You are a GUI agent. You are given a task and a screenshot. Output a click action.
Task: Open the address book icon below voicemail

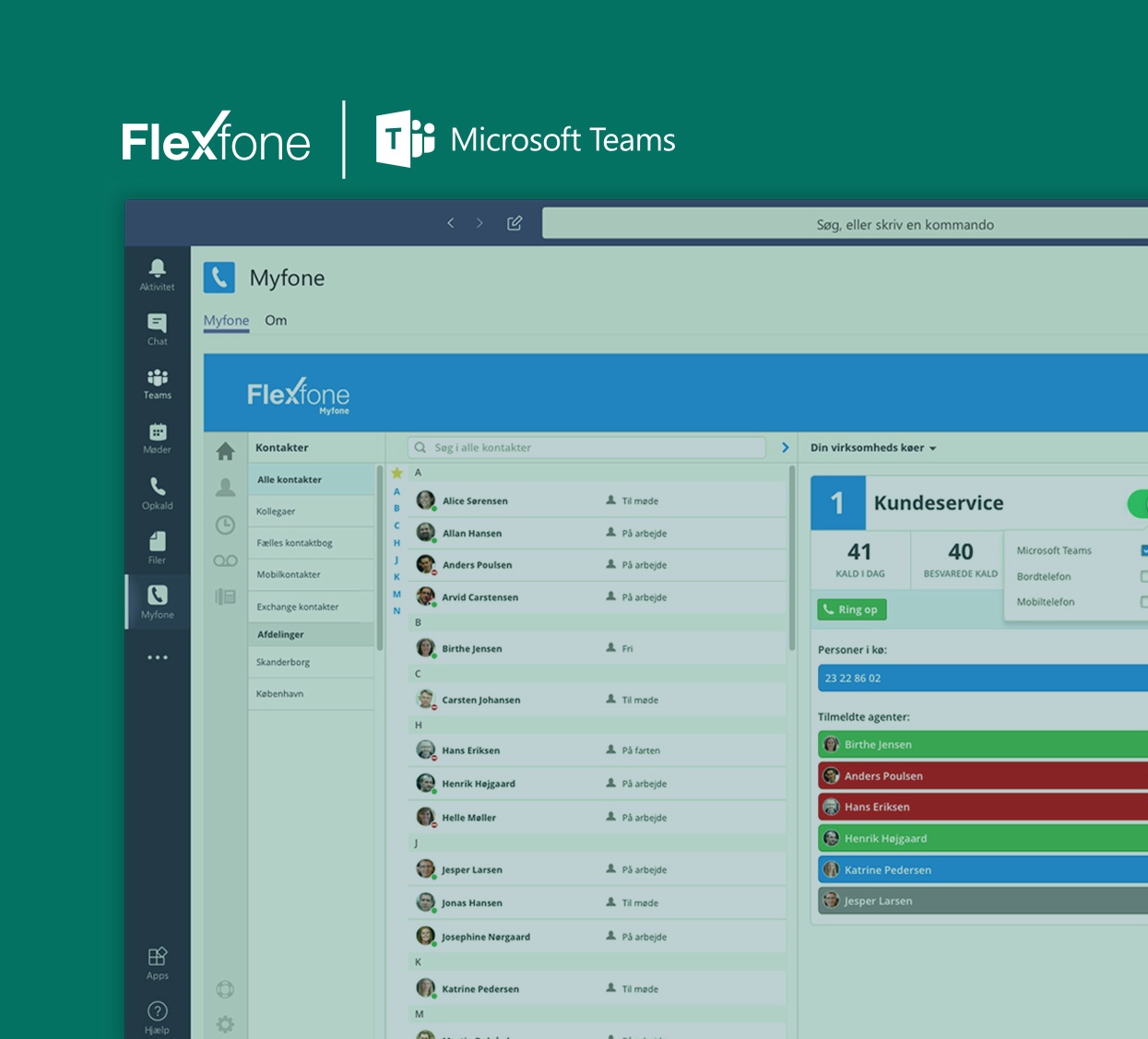(225, 596)
